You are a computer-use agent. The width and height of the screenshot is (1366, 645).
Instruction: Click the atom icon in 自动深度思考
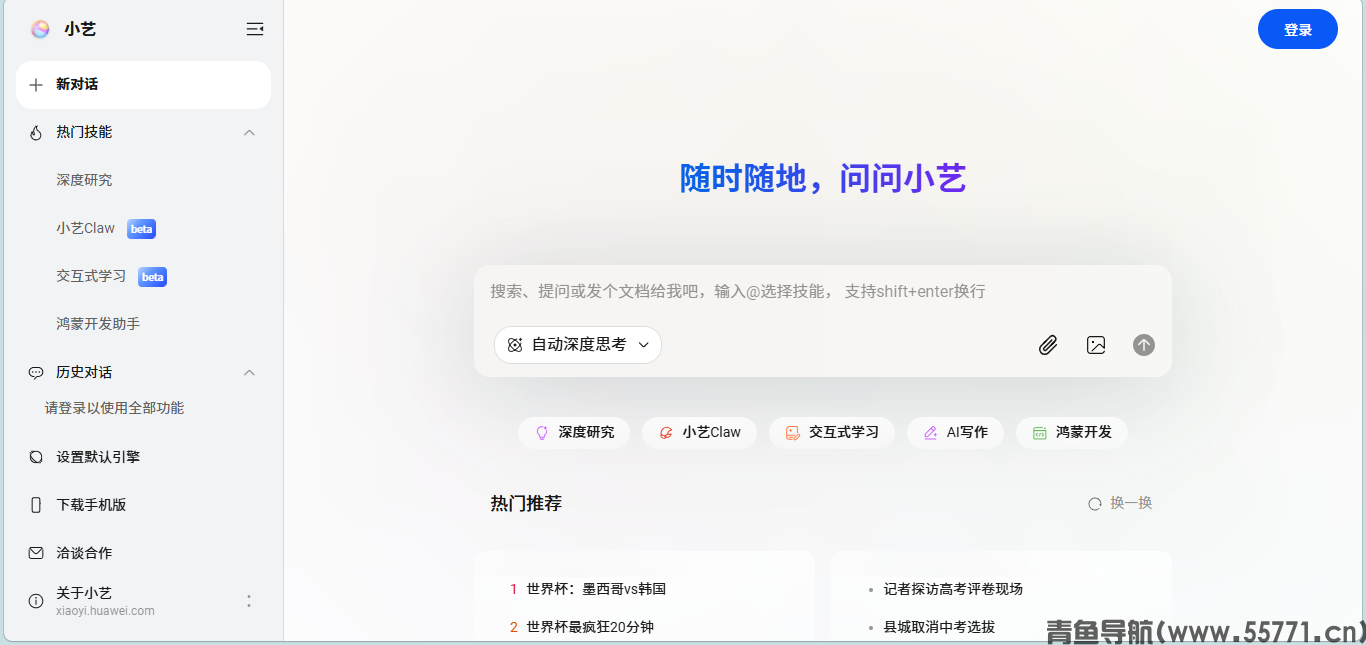(515, 345)
